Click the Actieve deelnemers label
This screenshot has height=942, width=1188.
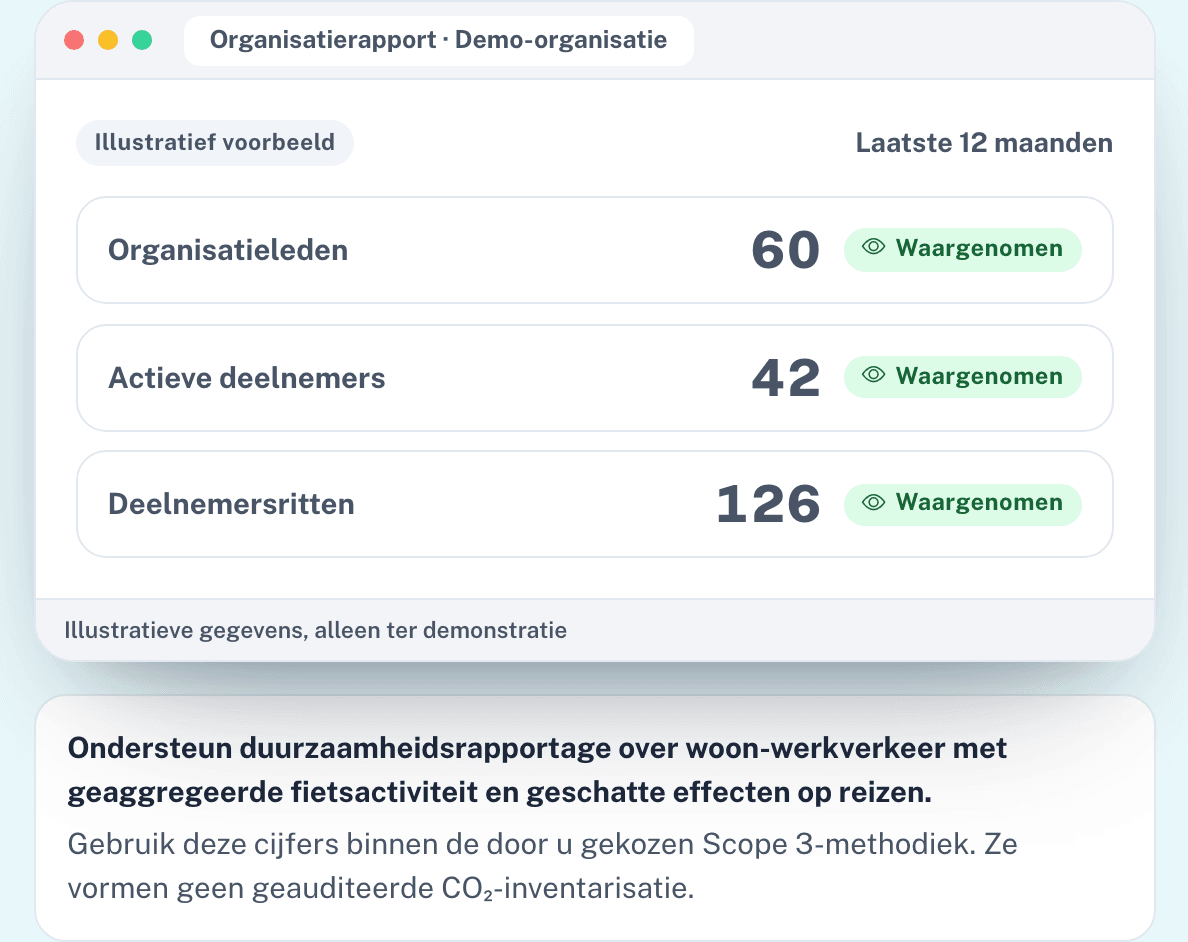coord(247,377)
